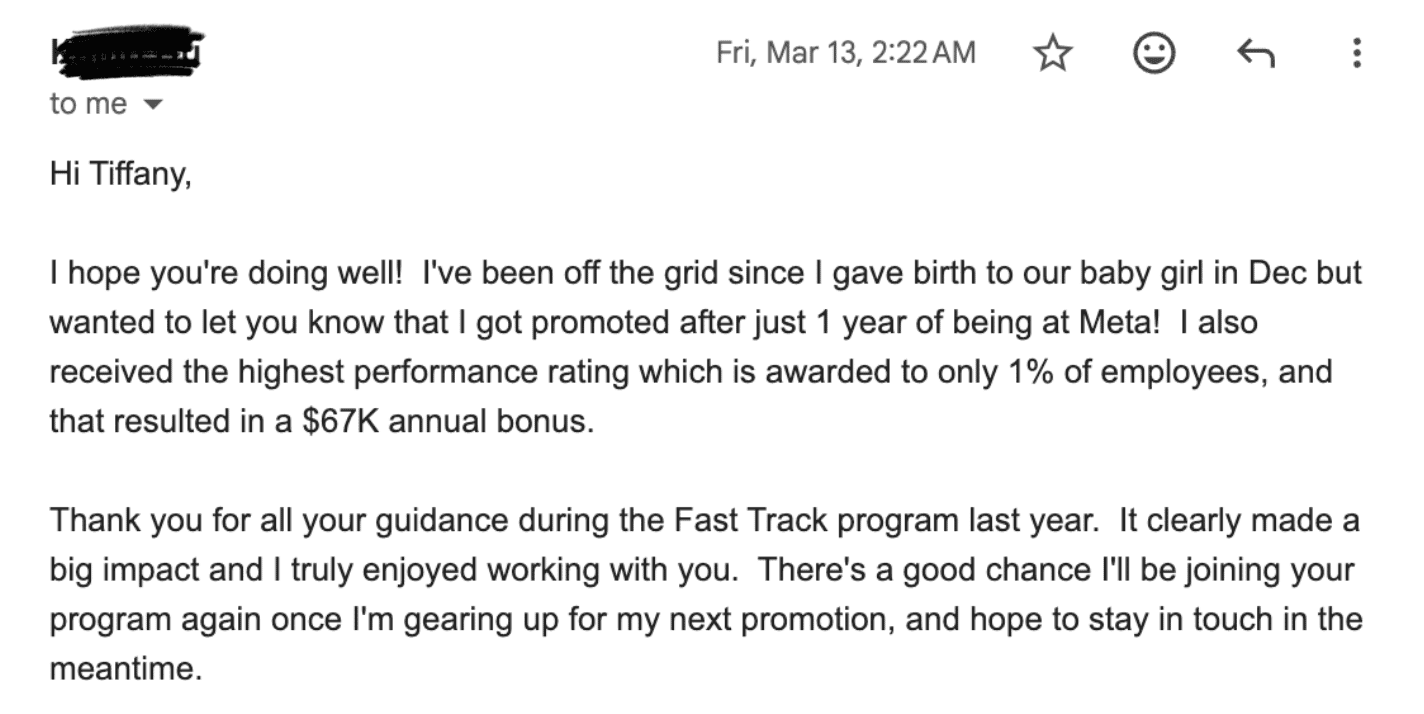This screenshot has width=1424, height=714.
Task: Open the three-dot More options menu
Action: [1356, 53]
